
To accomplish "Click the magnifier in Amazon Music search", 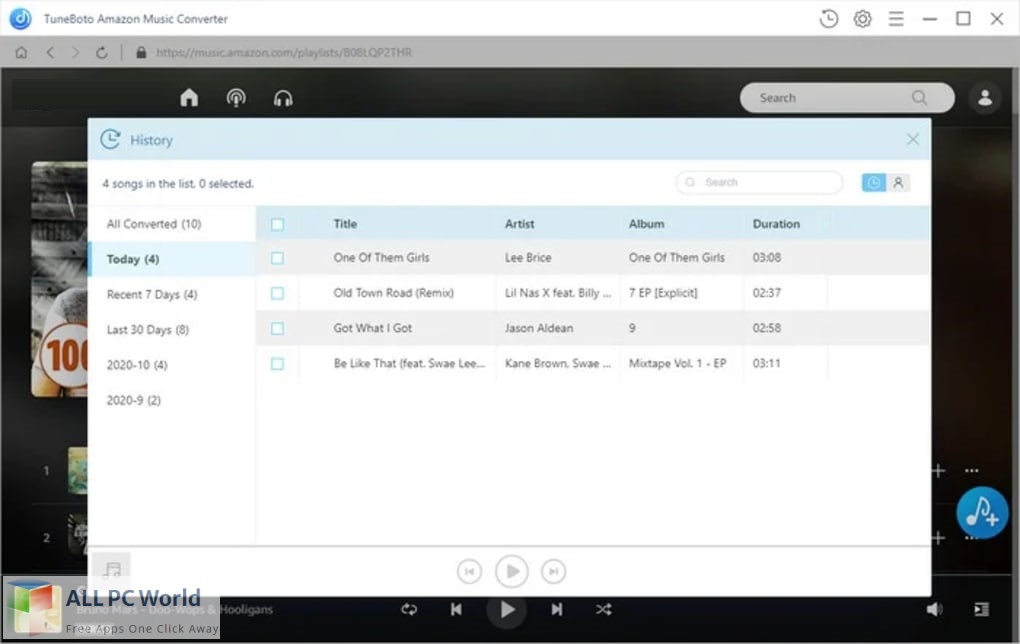I will [919, 98].
